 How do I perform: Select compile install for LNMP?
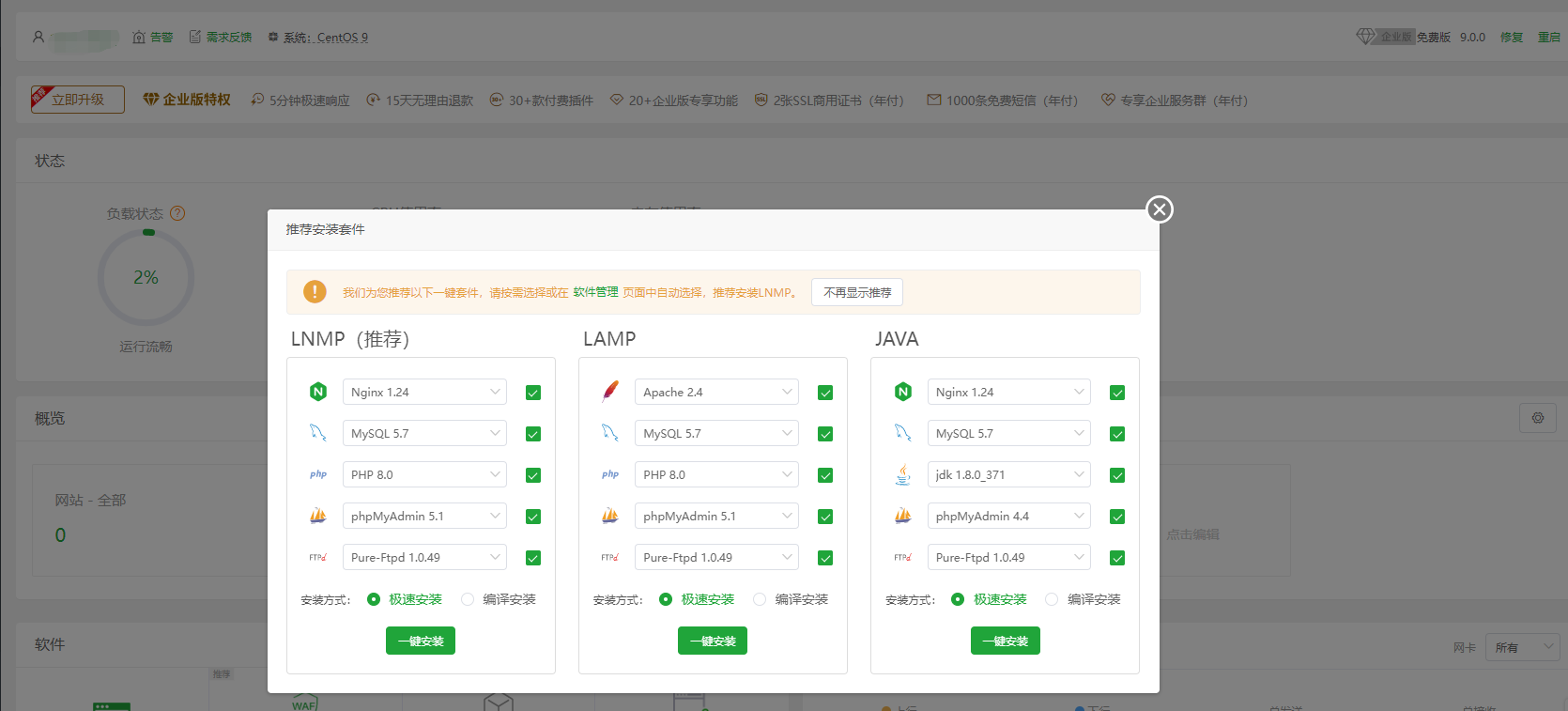pyautogui.click(x=468, y=599)
